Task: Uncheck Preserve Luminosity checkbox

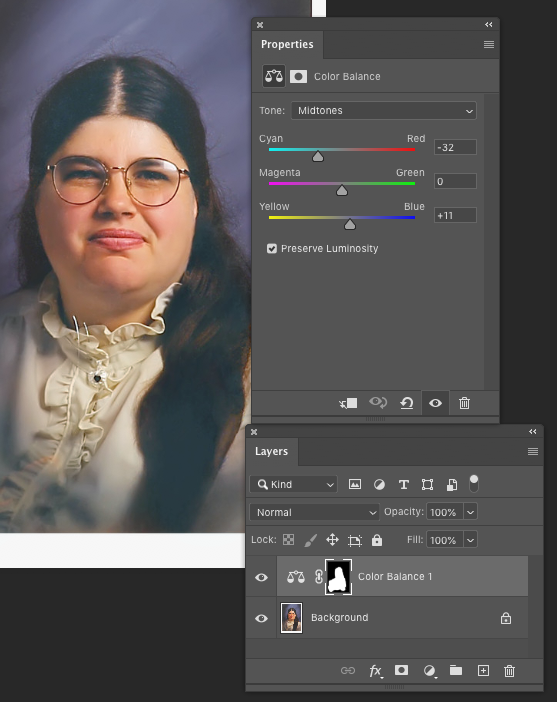Action: (272, 248)
